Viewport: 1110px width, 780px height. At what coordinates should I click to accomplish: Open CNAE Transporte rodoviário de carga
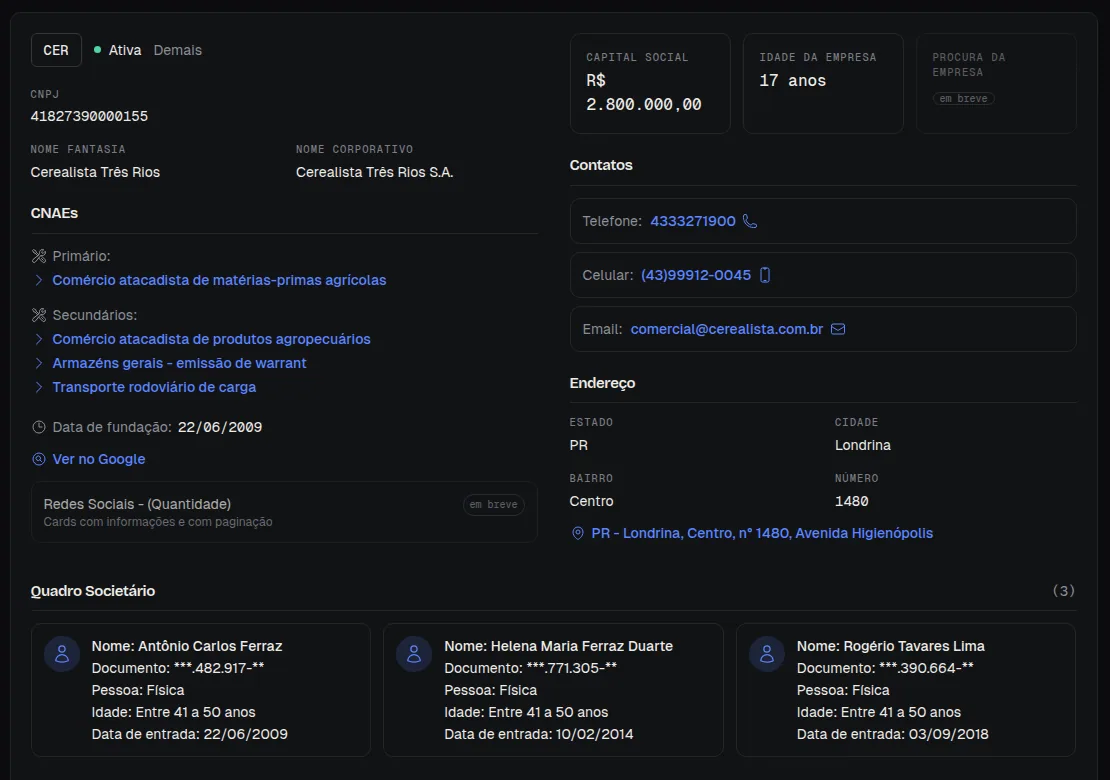pos(154,387)
